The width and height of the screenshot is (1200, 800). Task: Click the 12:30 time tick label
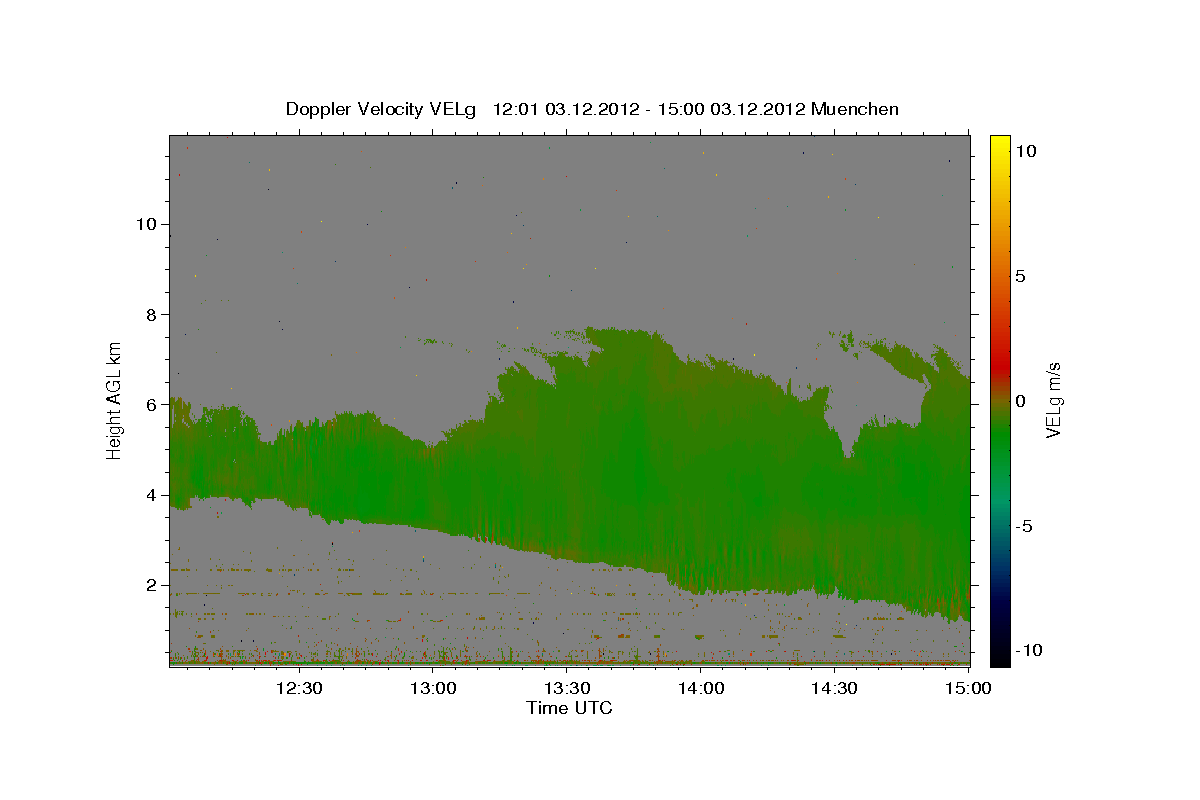298,688
